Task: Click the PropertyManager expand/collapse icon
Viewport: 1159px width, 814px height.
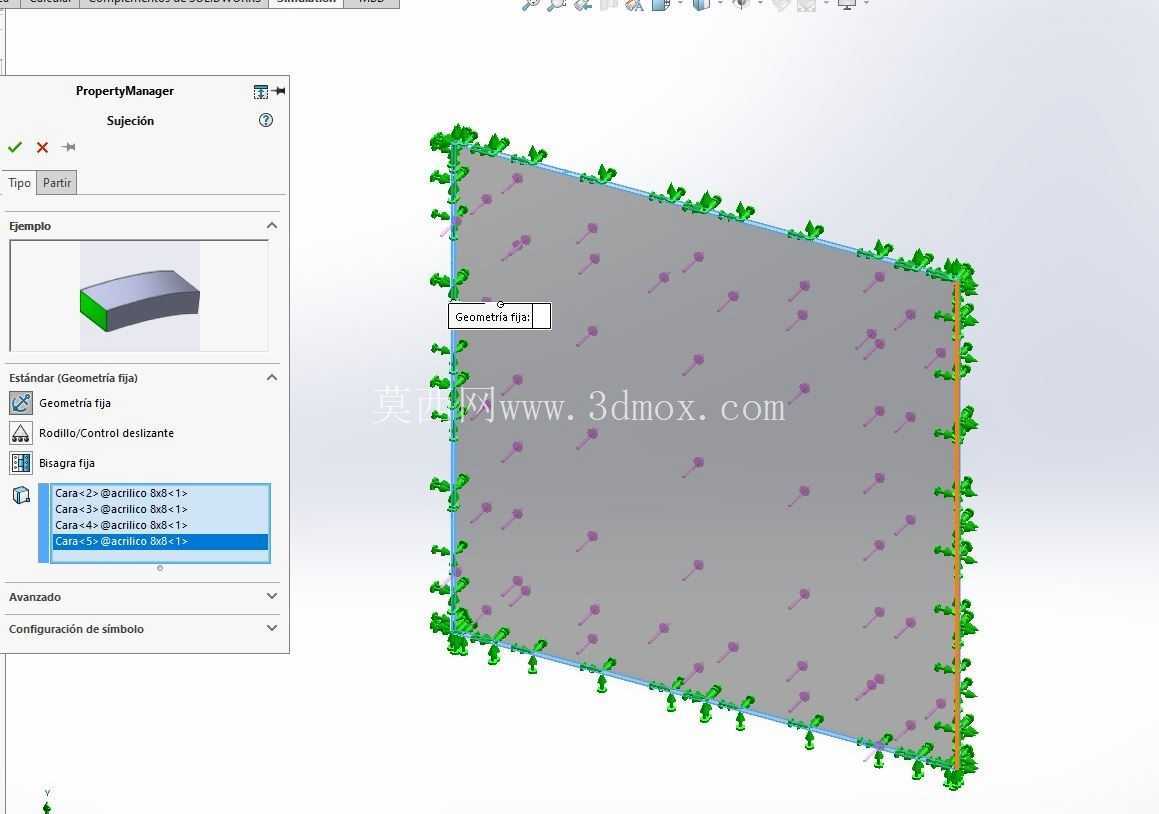Action: click(260, 91)
